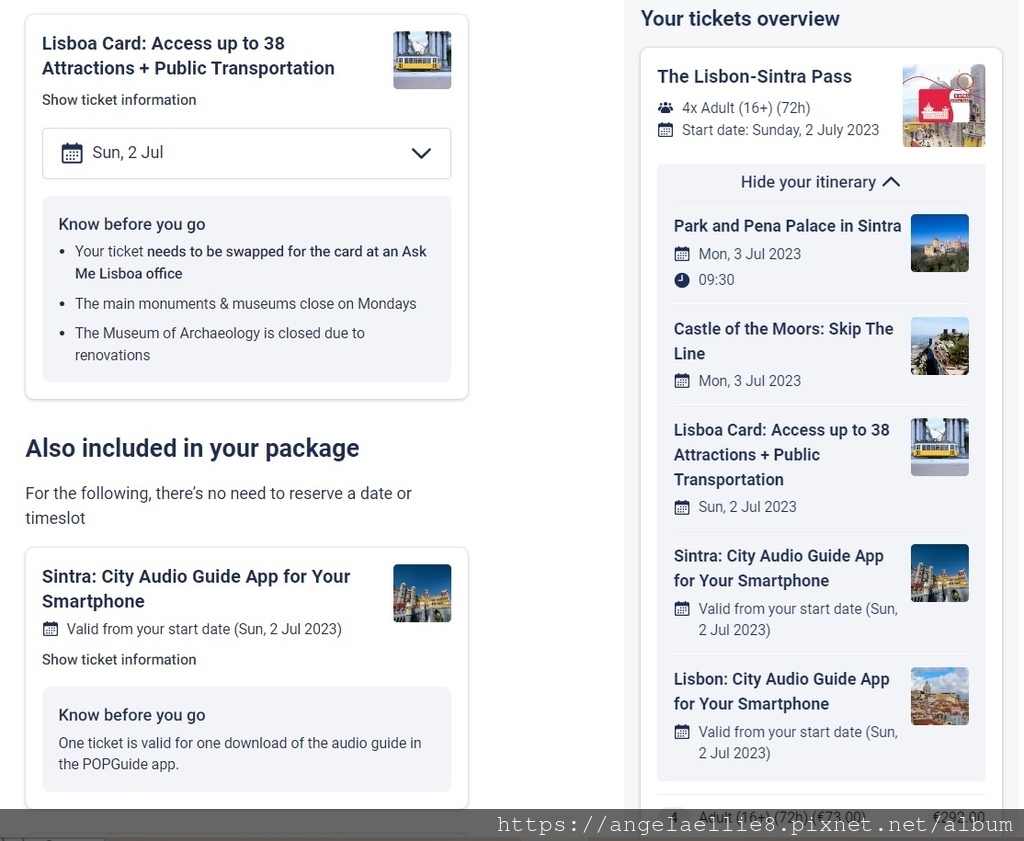
Task: Click 'The Lisbon-Sintra Pass' heading
Action: point(754,76)
